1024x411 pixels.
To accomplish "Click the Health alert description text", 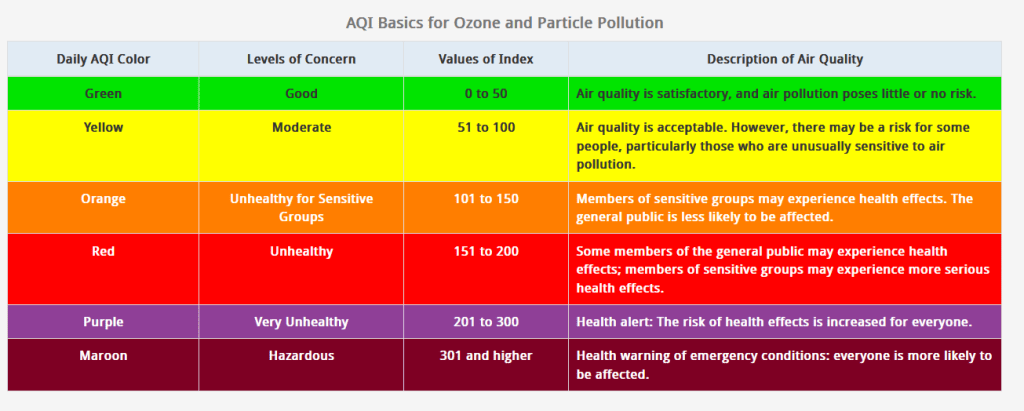I will (774, 322).
